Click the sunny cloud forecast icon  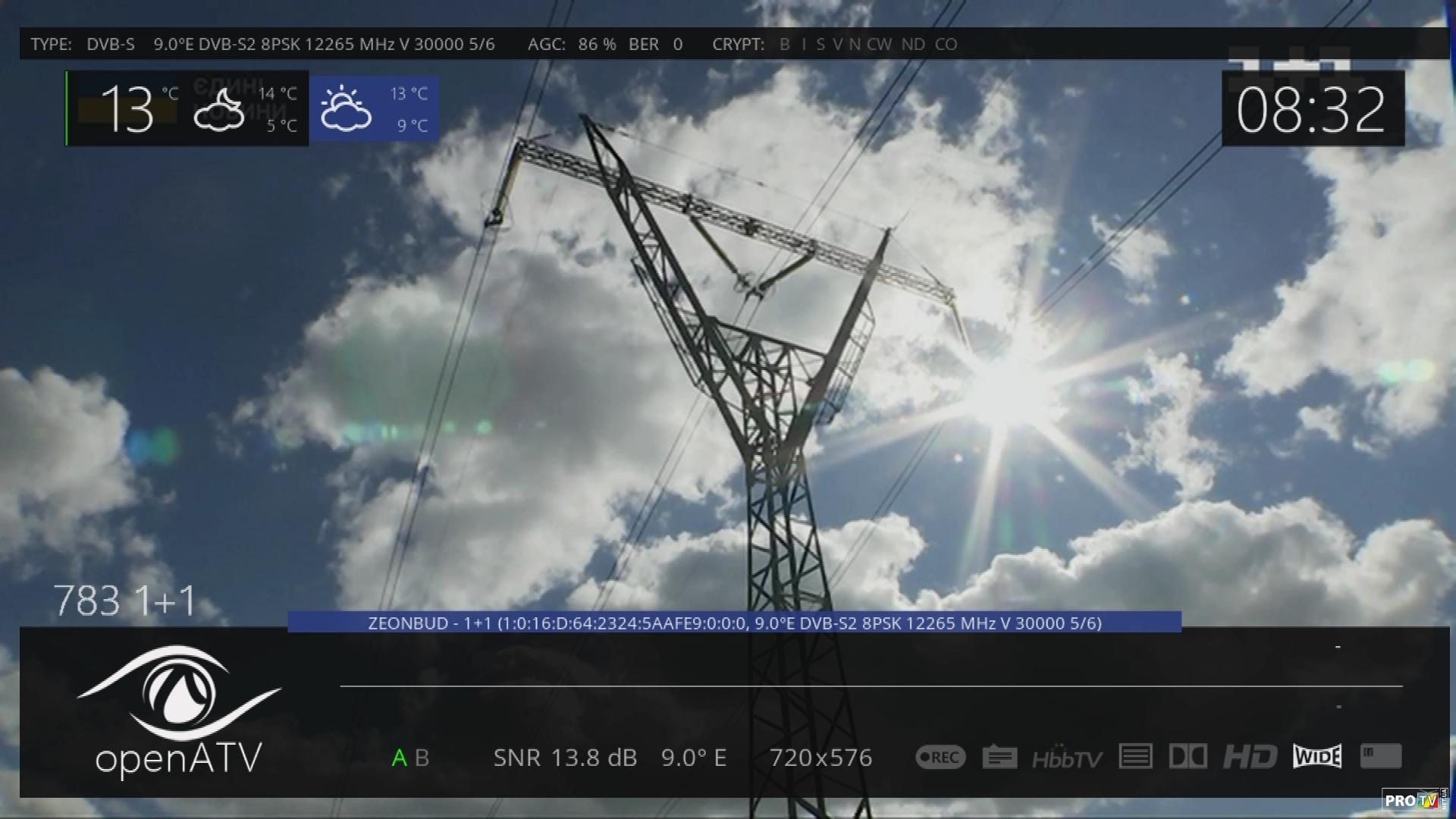pyautogui.click(x=346, y=109)
